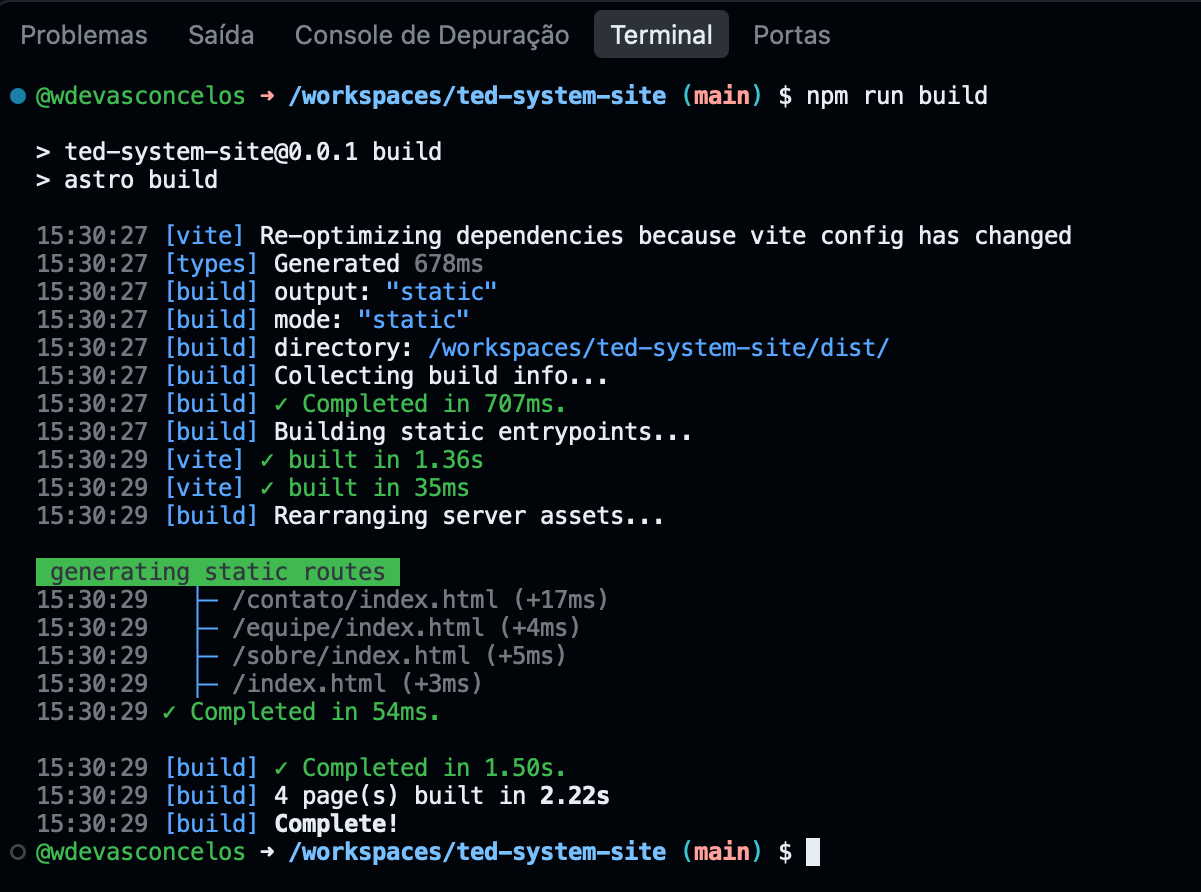The image size is (1201, 892).
Task: Switch to the Saída tab
Action: coord(221,35)
